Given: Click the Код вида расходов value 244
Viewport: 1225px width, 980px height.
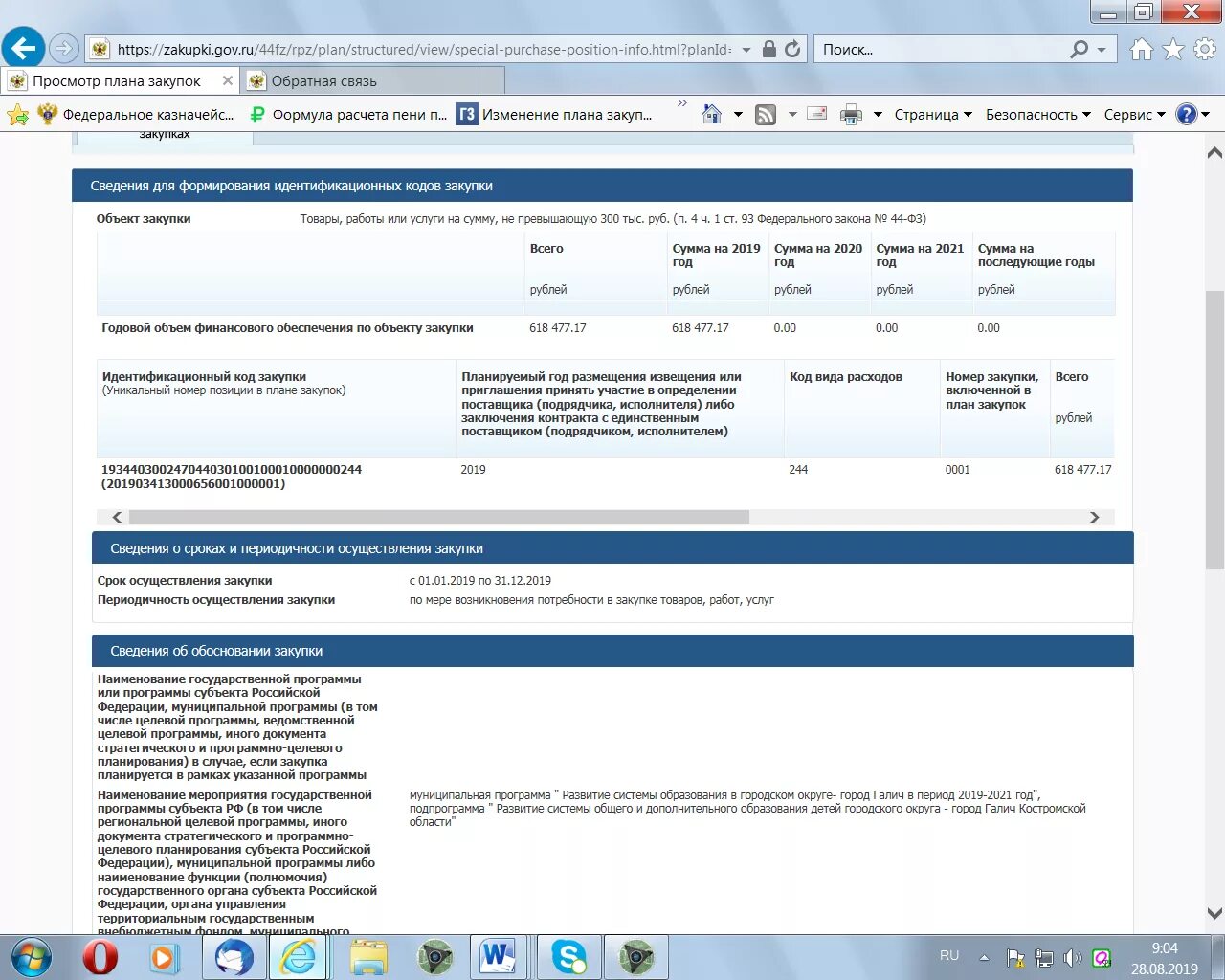Looking at the screenshot, I should (x=798, y=470).
